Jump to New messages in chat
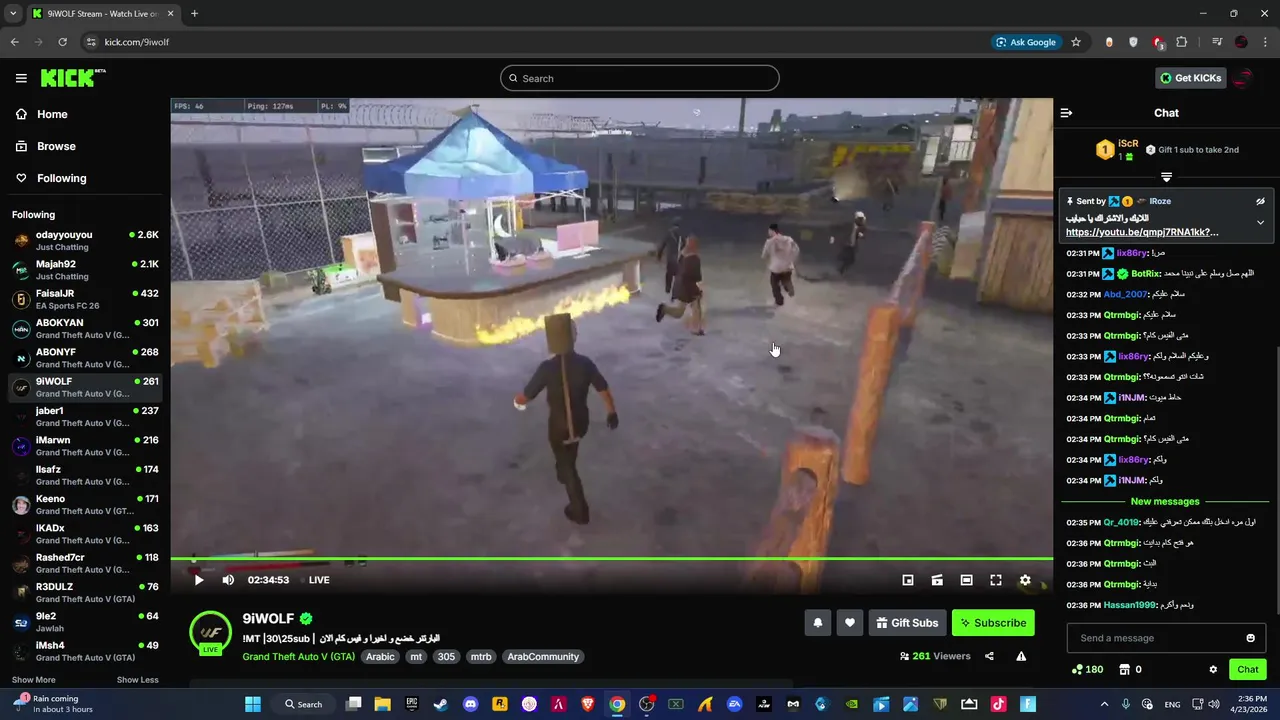Image resolution: width=1280 pixels, height=720 pixels. pyautogui.click(x=1165, y=502)
